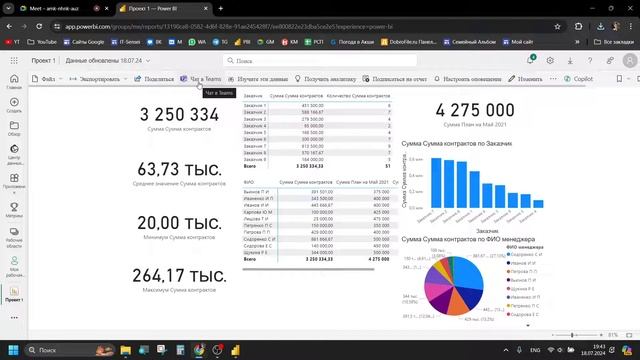Open the Chrome tab search dropdown
Viewport: 640px width, 360px height.
pyautogui.click(x=8, y=8)
